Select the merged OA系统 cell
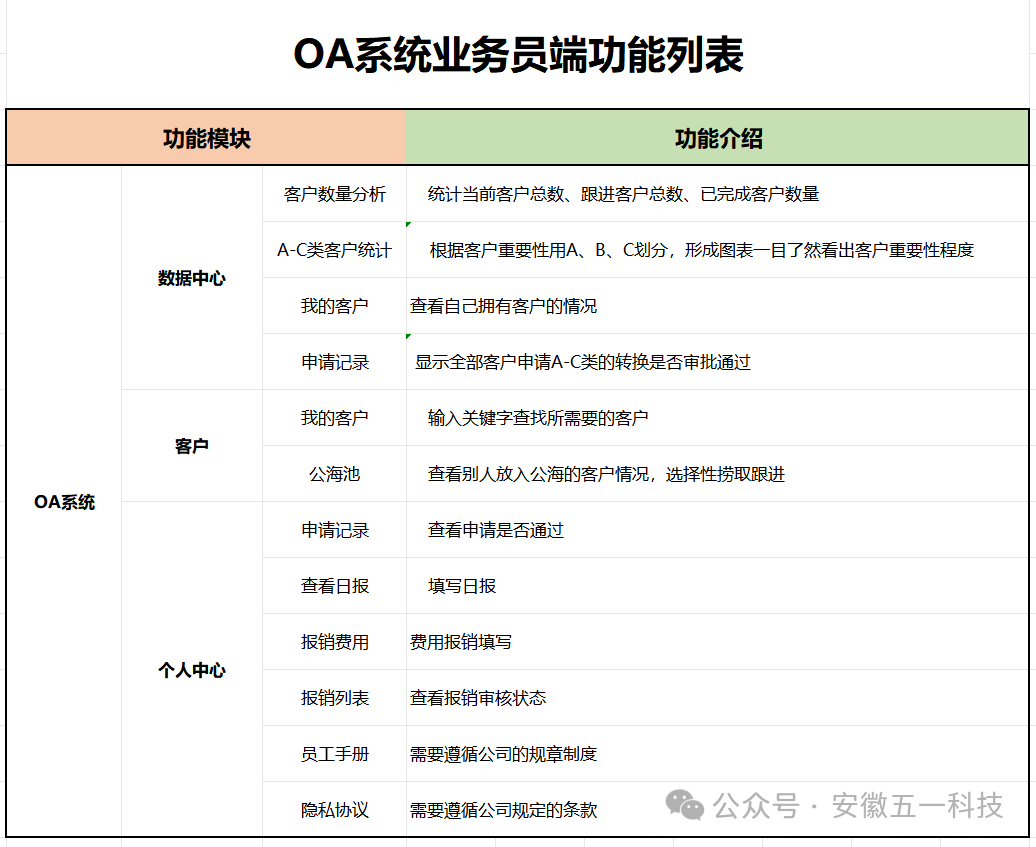This screenshot has width=1036, height=847. point(64,502)
